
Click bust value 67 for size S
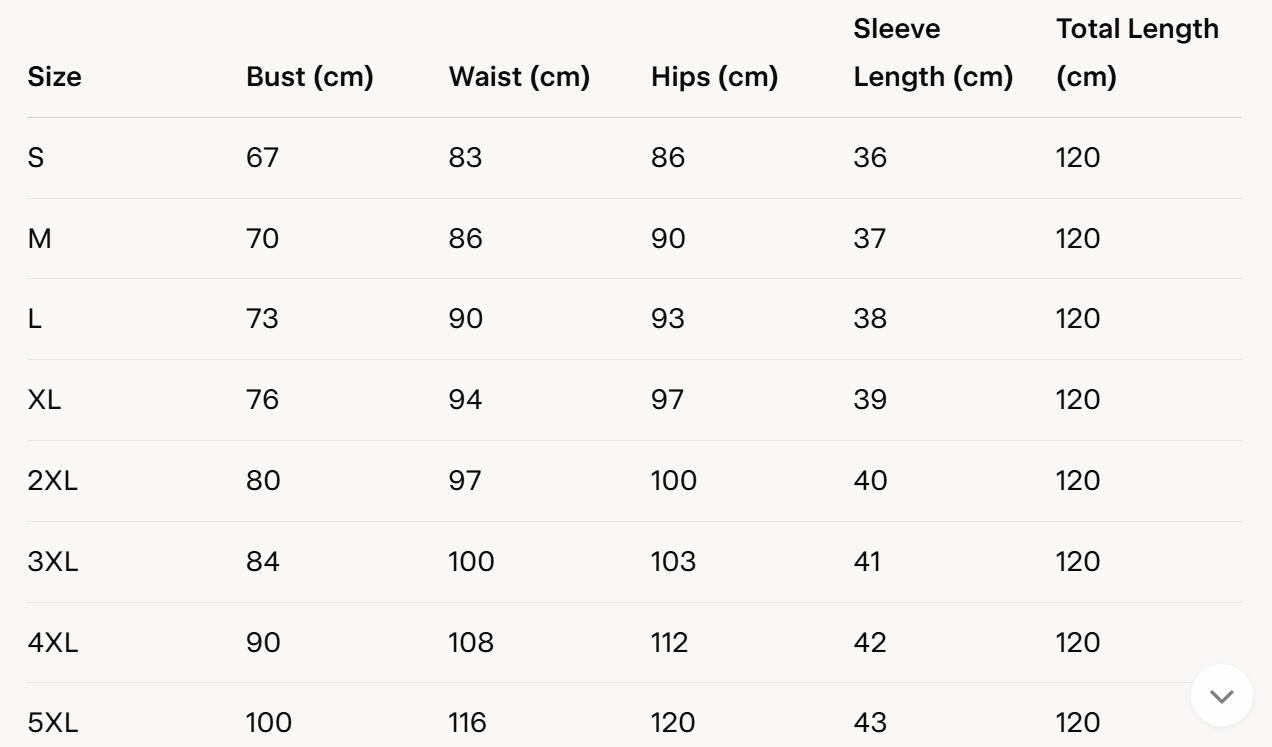[262, 158]
